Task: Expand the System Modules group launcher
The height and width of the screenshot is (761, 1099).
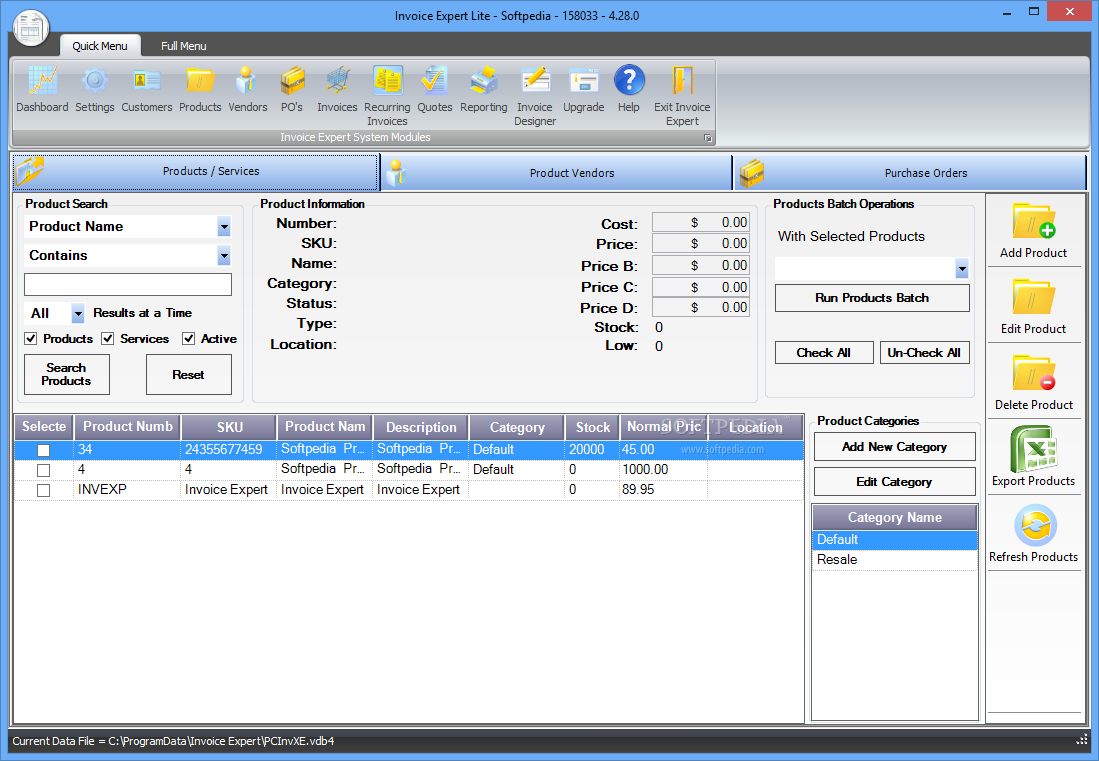Action: tap(707, 138)
